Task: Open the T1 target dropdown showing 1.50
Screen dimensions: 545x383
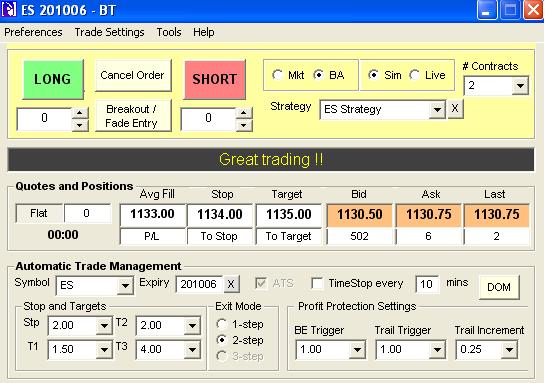Action: point(104,350)
